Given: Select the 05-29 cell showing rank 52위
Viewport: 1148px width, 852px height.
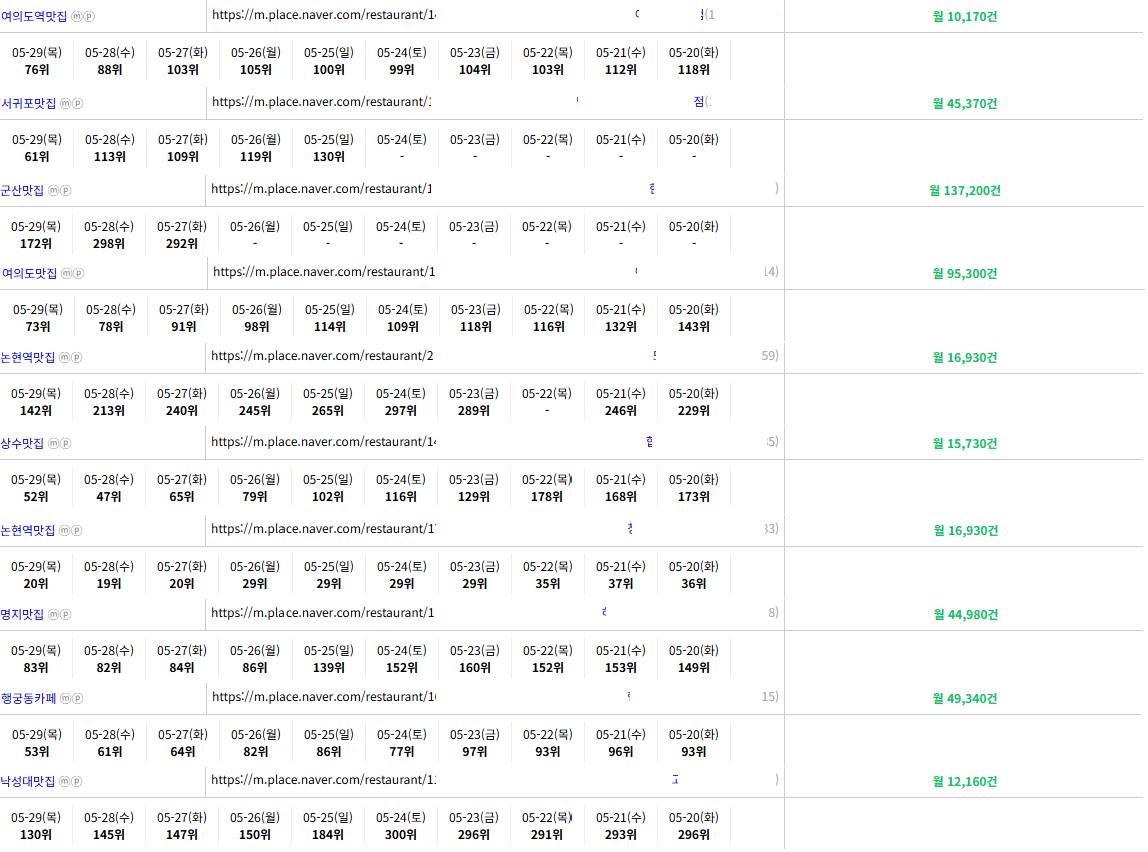Looking at the screenshot, I should pyautogui.click(x=36, y=488).
